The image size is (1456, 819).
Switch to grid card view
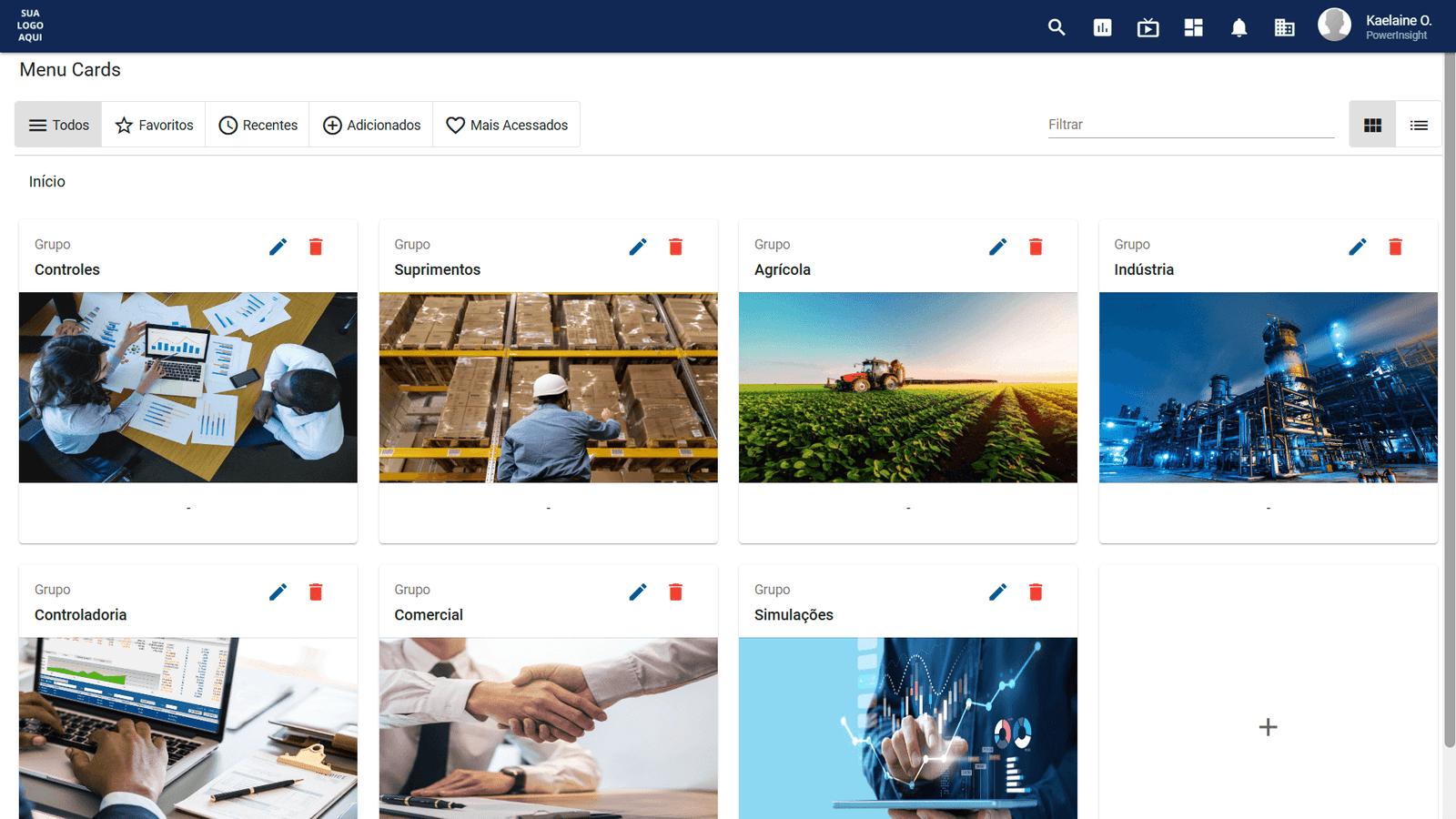click(x=1372, y=125)
